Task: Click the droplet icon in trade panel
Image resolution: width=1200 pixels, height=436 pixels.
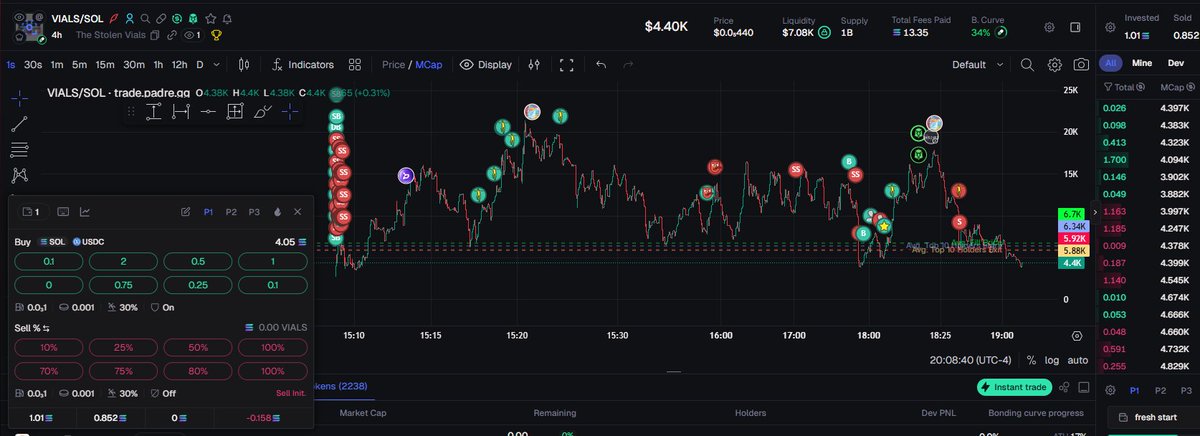Action: pos(277,212)
